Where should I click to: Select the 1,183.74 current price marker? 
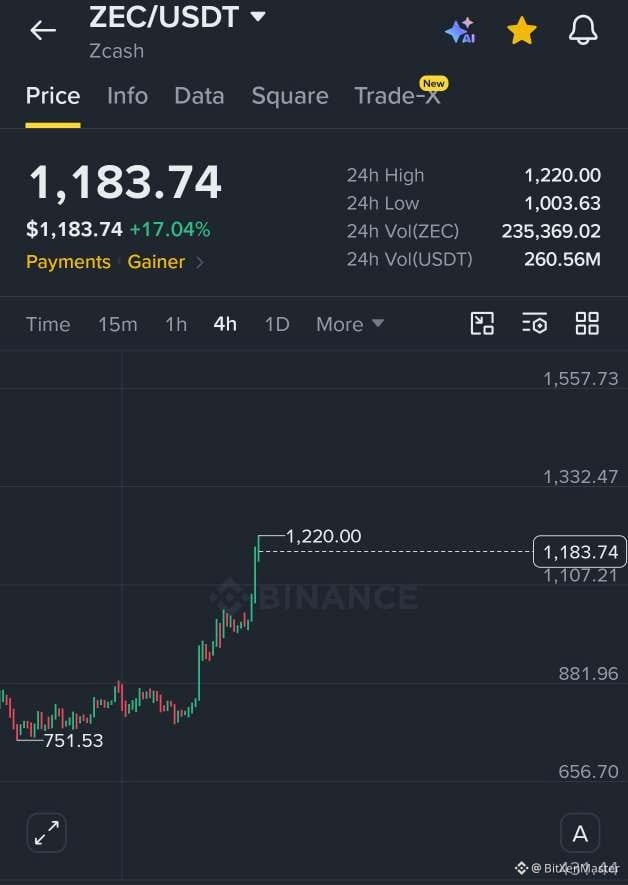[x=579, y=551]
